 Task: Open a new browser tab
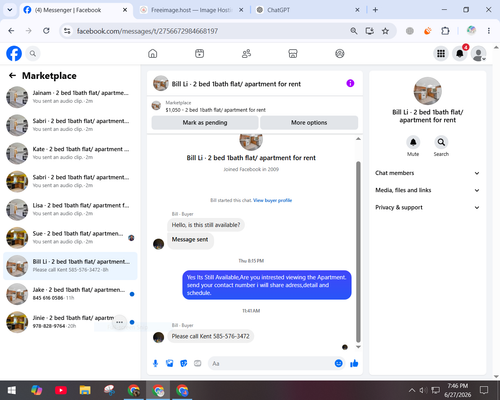[x=375, y=10]
